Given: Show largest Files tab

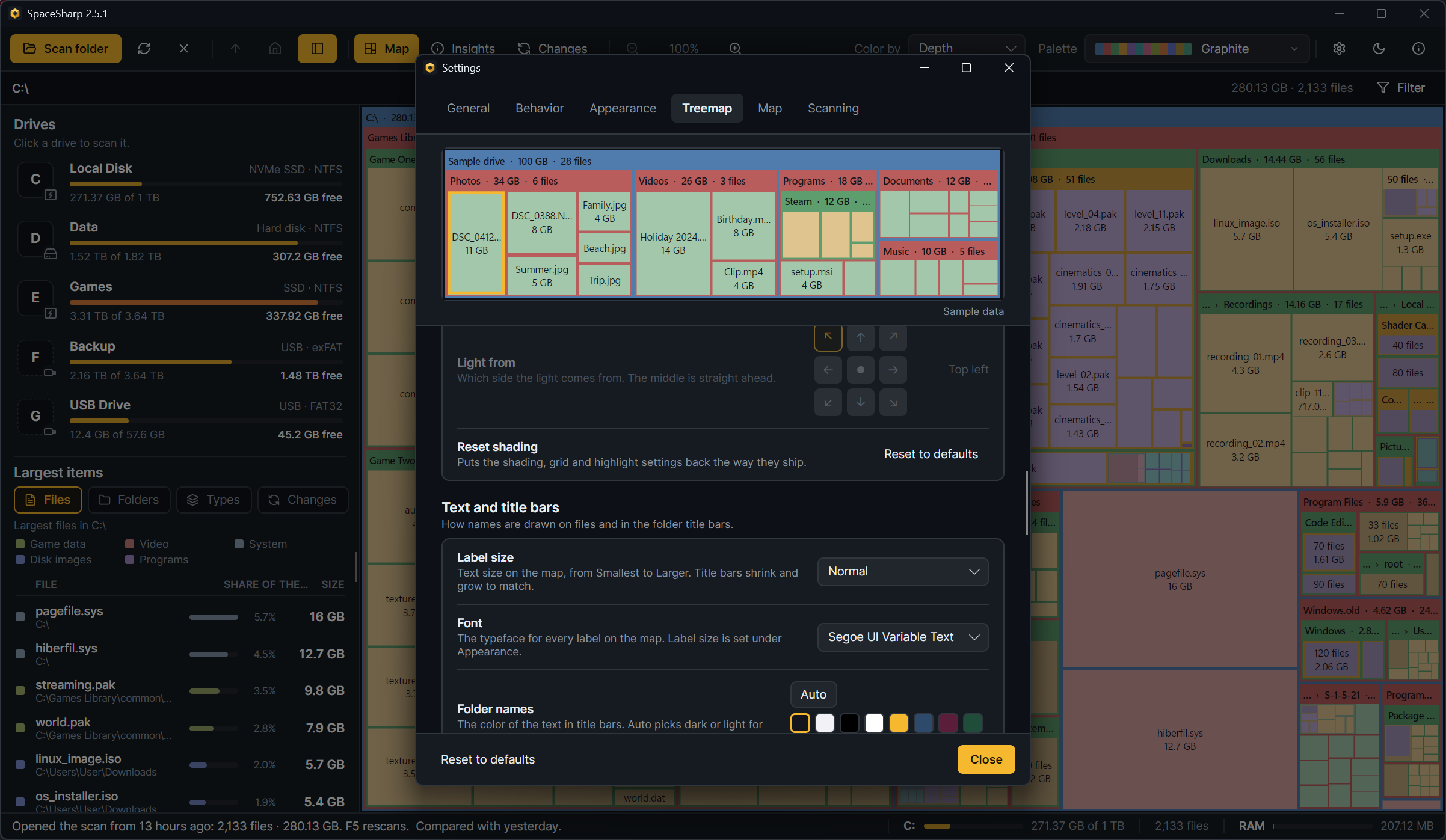Looking at the screenshot, I should click(x=48, y=500).
